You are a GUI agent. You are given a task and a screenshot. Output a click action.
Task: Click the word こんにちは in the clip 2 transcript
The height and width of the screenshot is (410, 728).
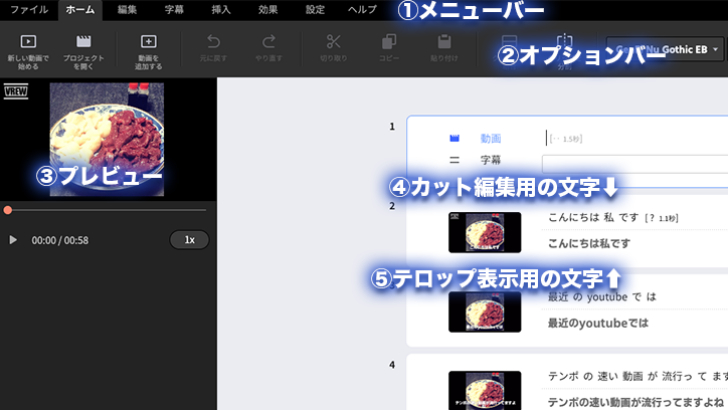coord(574,217)
